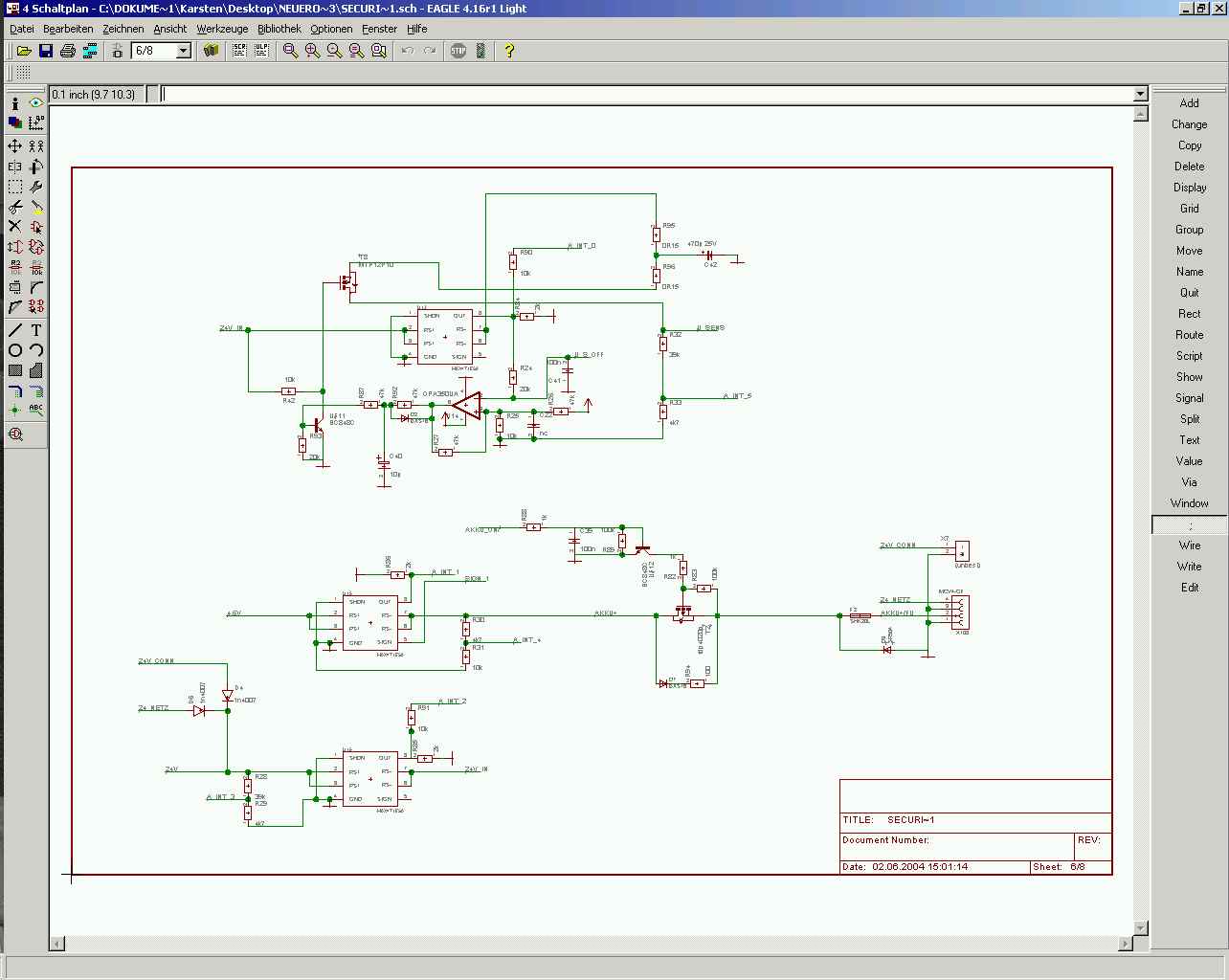Click Write in the right command menu
Screen dimensions: 1229x980
(x=1189, y=567)
